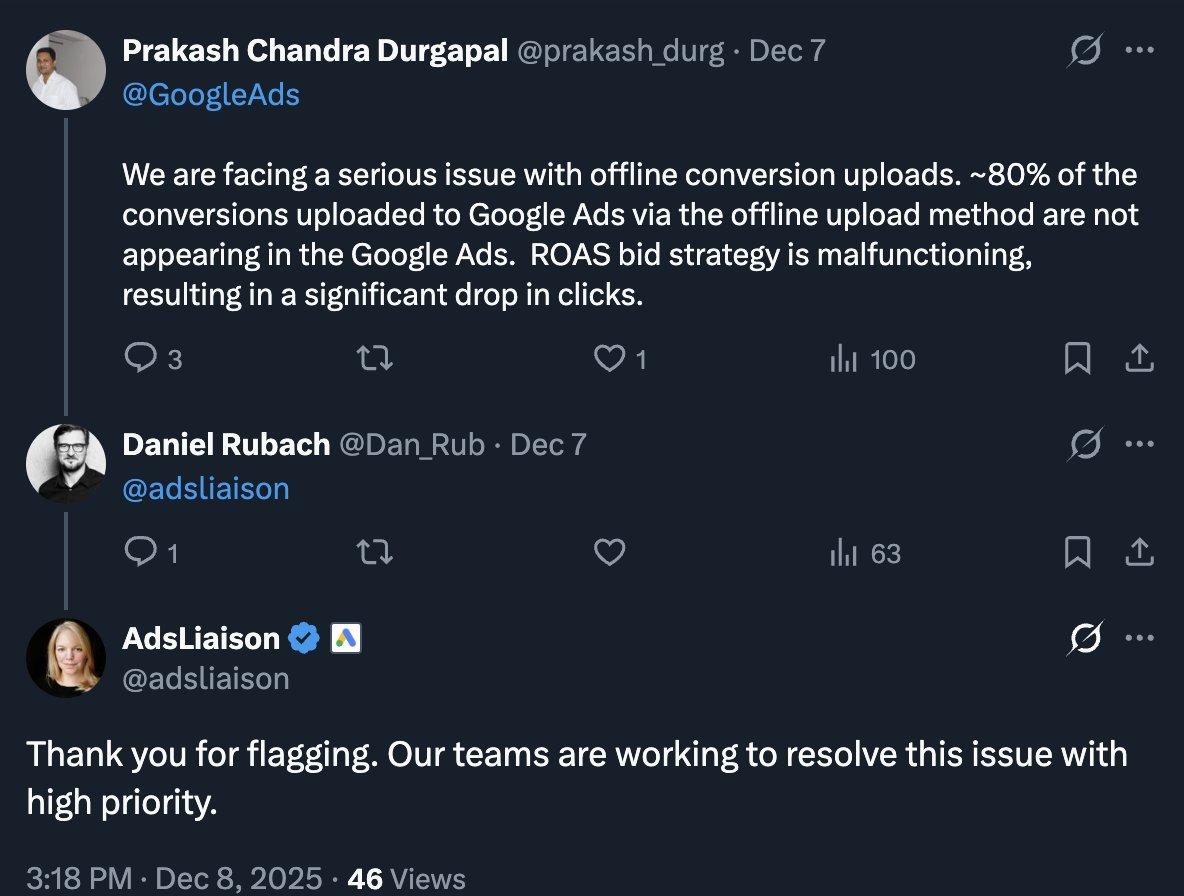Open more options on Prakash's tweet
1184x896 pixels.
click(1140, 51)
